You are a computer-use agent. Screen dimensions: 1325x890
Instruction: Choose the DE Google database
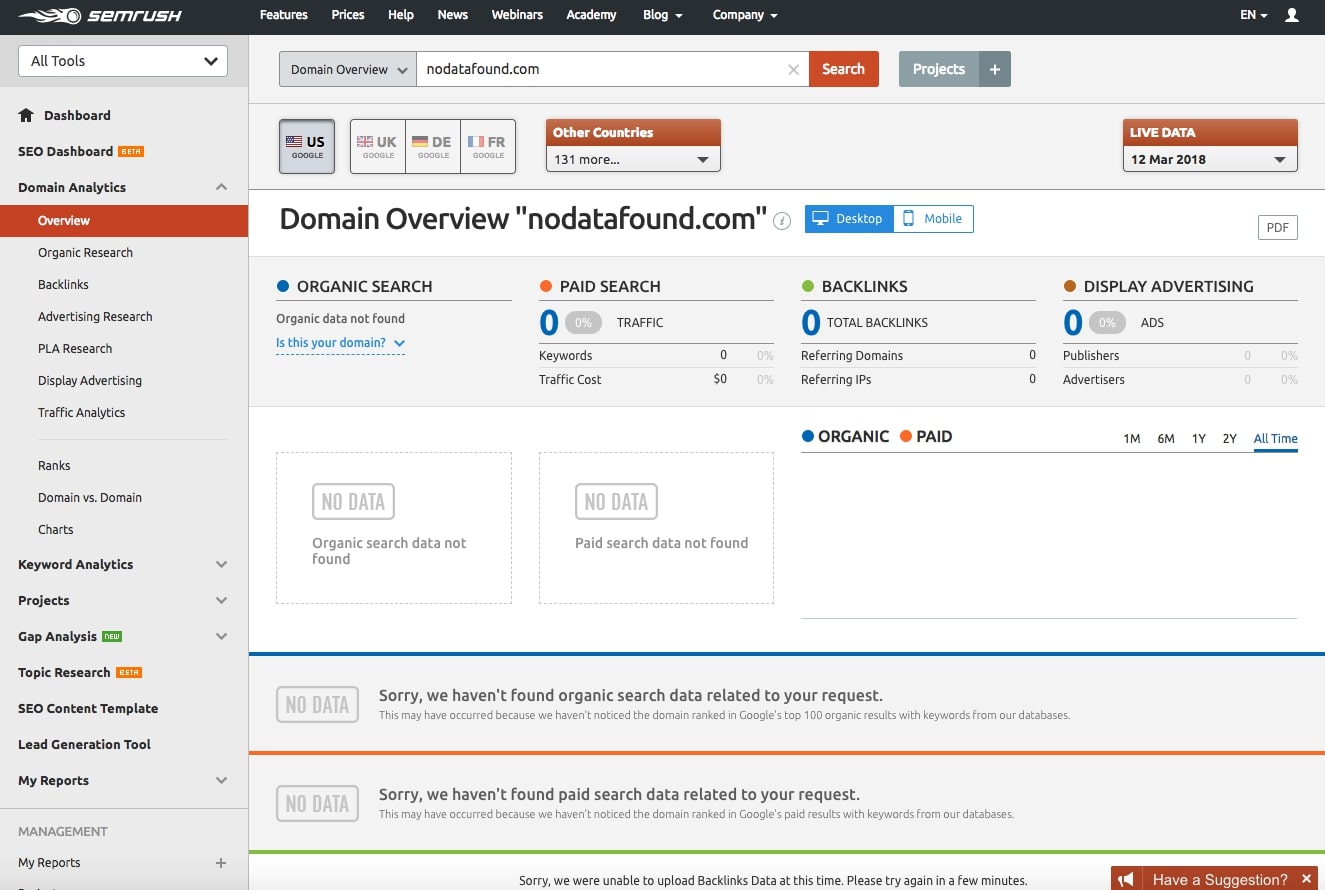pos(433,147)
